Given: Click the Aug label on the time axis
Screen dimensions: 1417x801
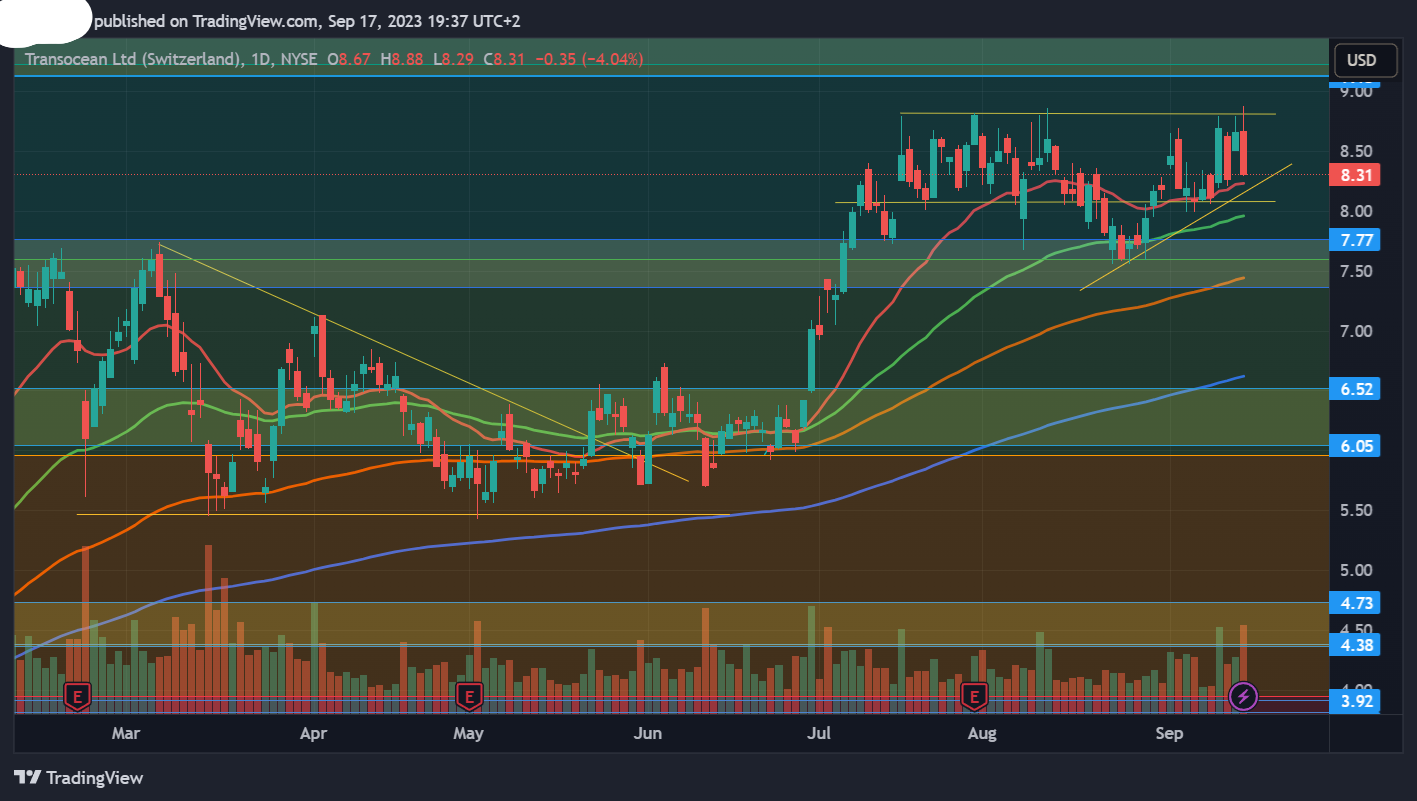Looking at the screenshot, I should pos(983,734).
